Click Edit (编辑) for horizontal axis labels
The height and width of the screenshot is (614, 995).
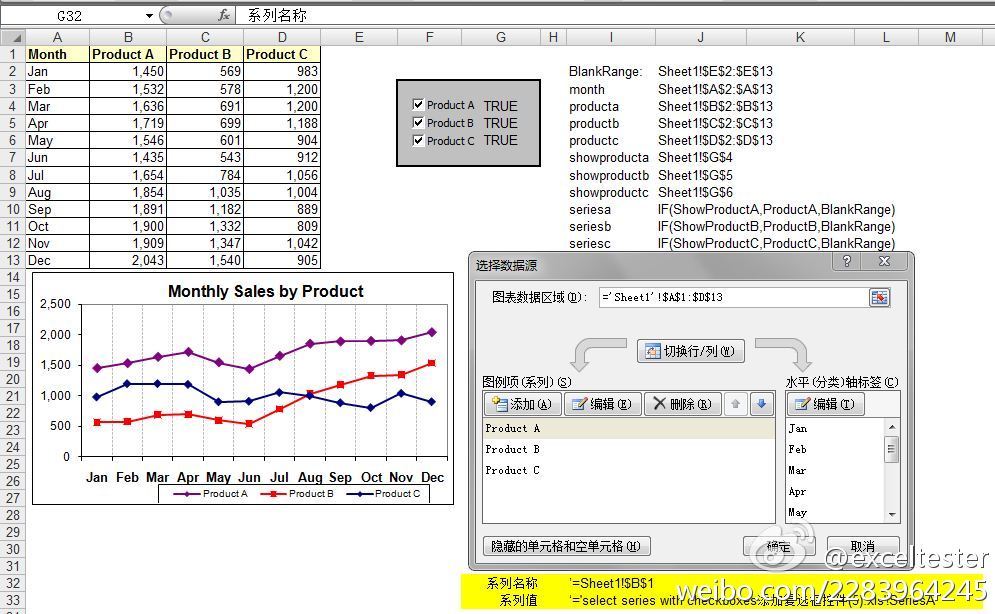(x=825, y=404)
